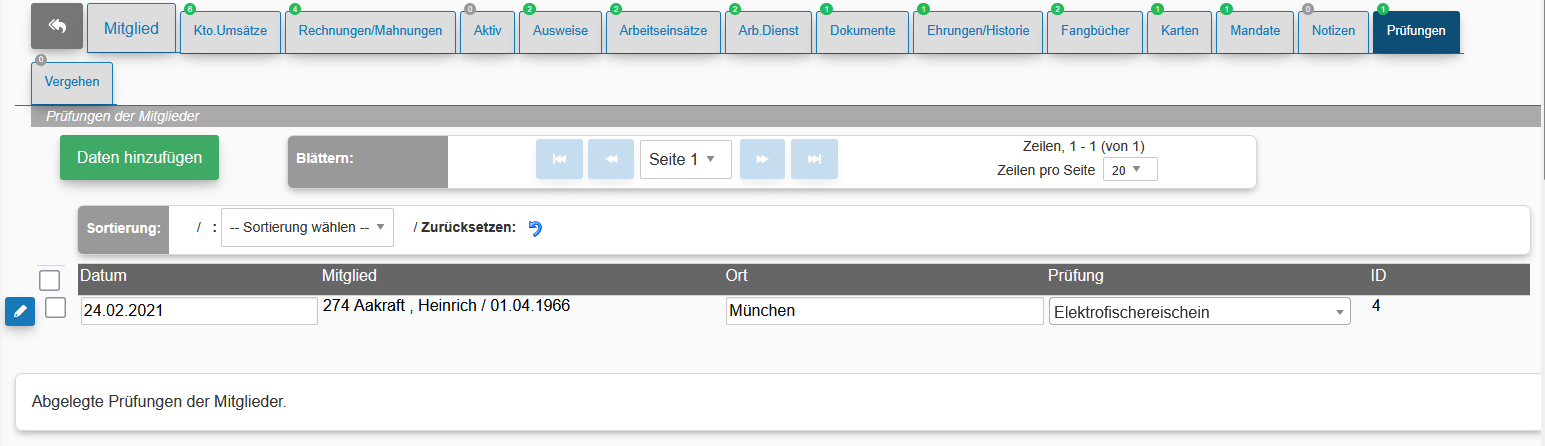Viewport: 1545px width, 446px height.
Task: Click the Daten hinzufügen button
Action: (139, 158)
